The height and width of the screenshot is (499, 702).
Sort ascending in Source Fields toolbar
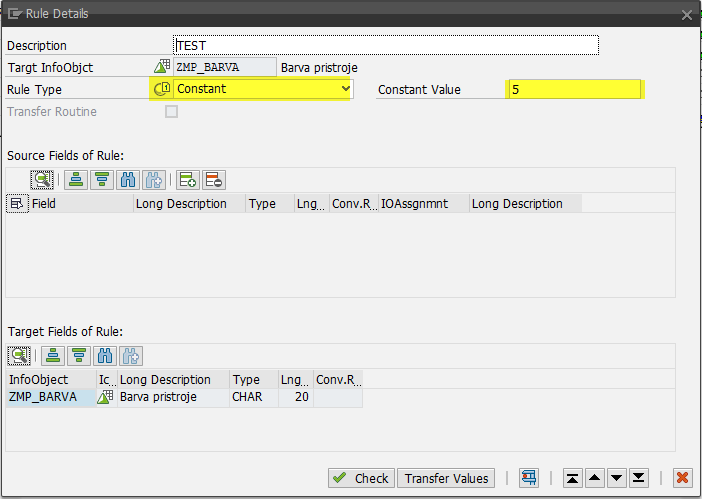click(x=76, y=180)
